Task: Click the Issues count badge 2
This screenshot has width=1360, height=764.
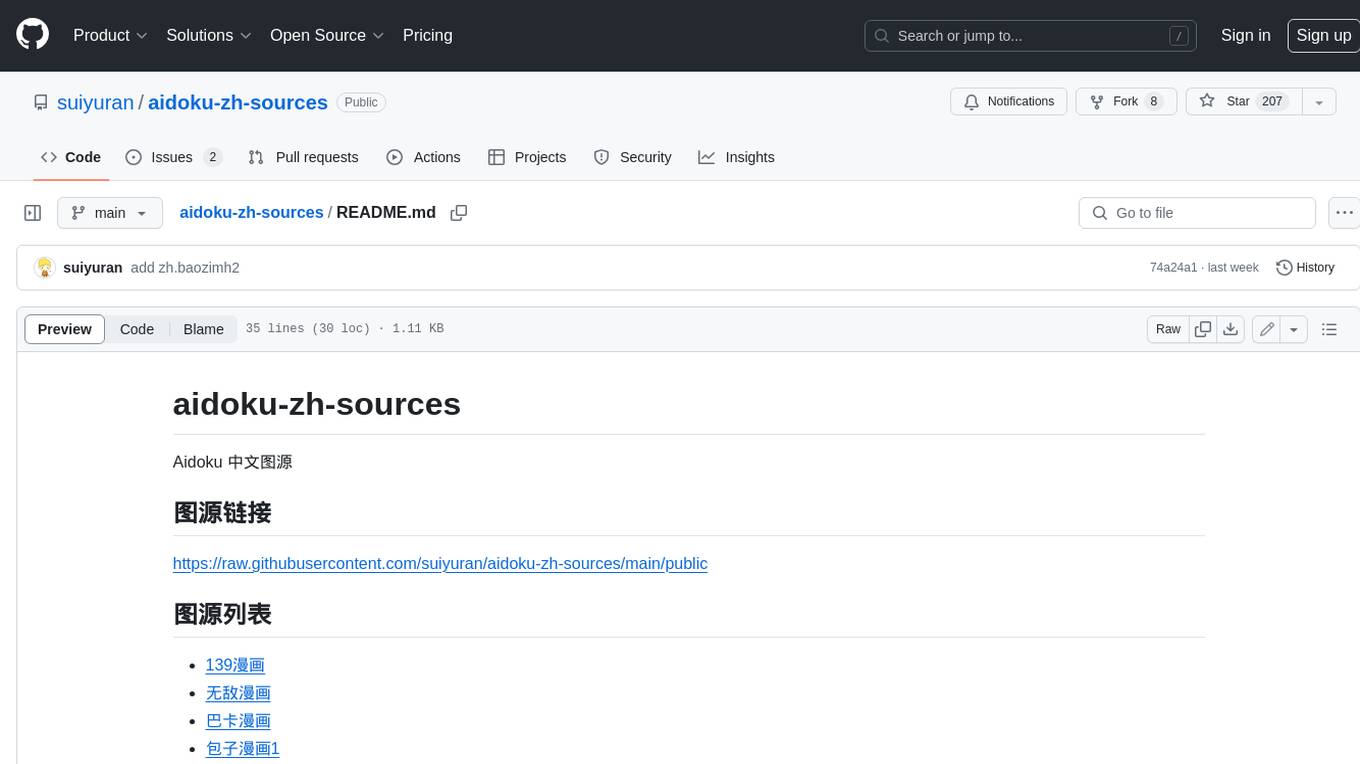Action: pos(212,157)
